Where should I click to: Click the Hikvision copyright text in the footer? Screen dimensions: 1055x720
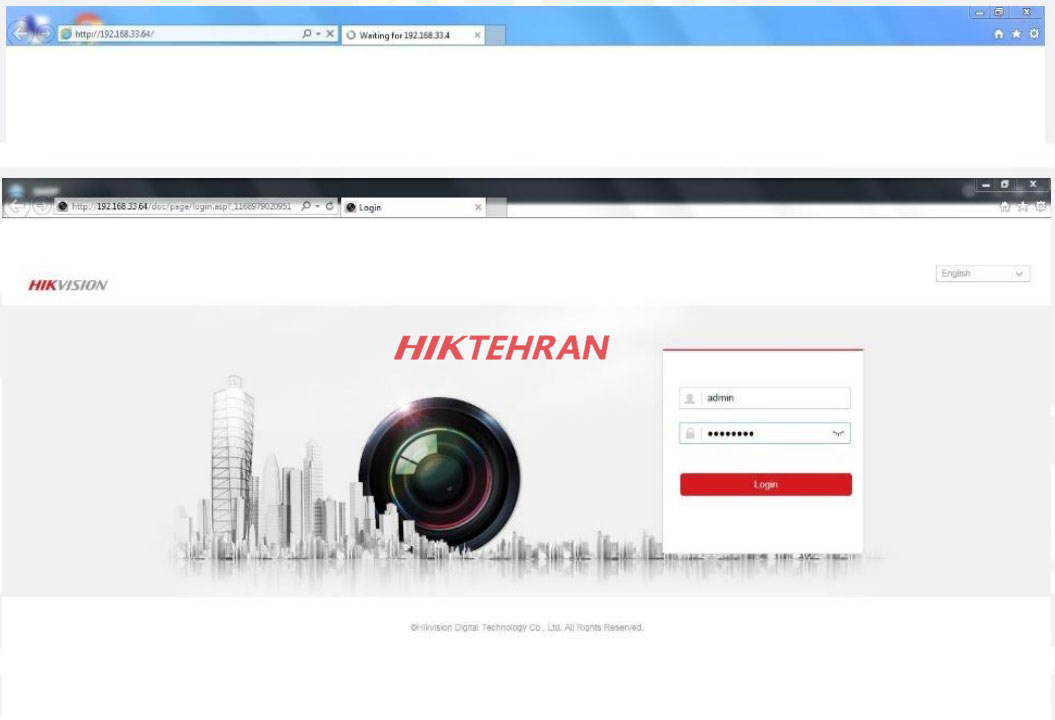[527, 627]
